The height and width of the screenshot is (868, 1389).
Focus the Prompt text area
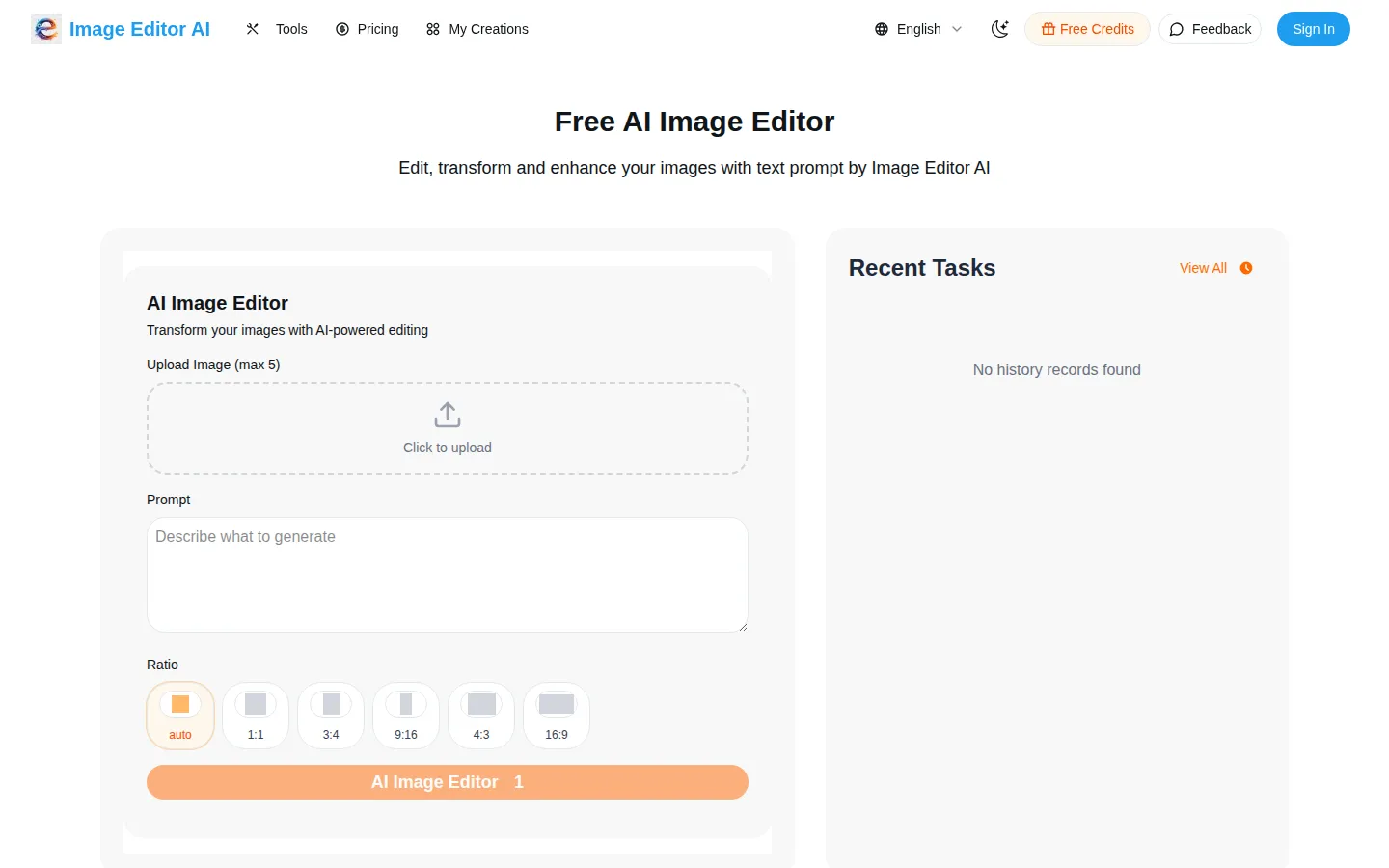click(448, 575)
